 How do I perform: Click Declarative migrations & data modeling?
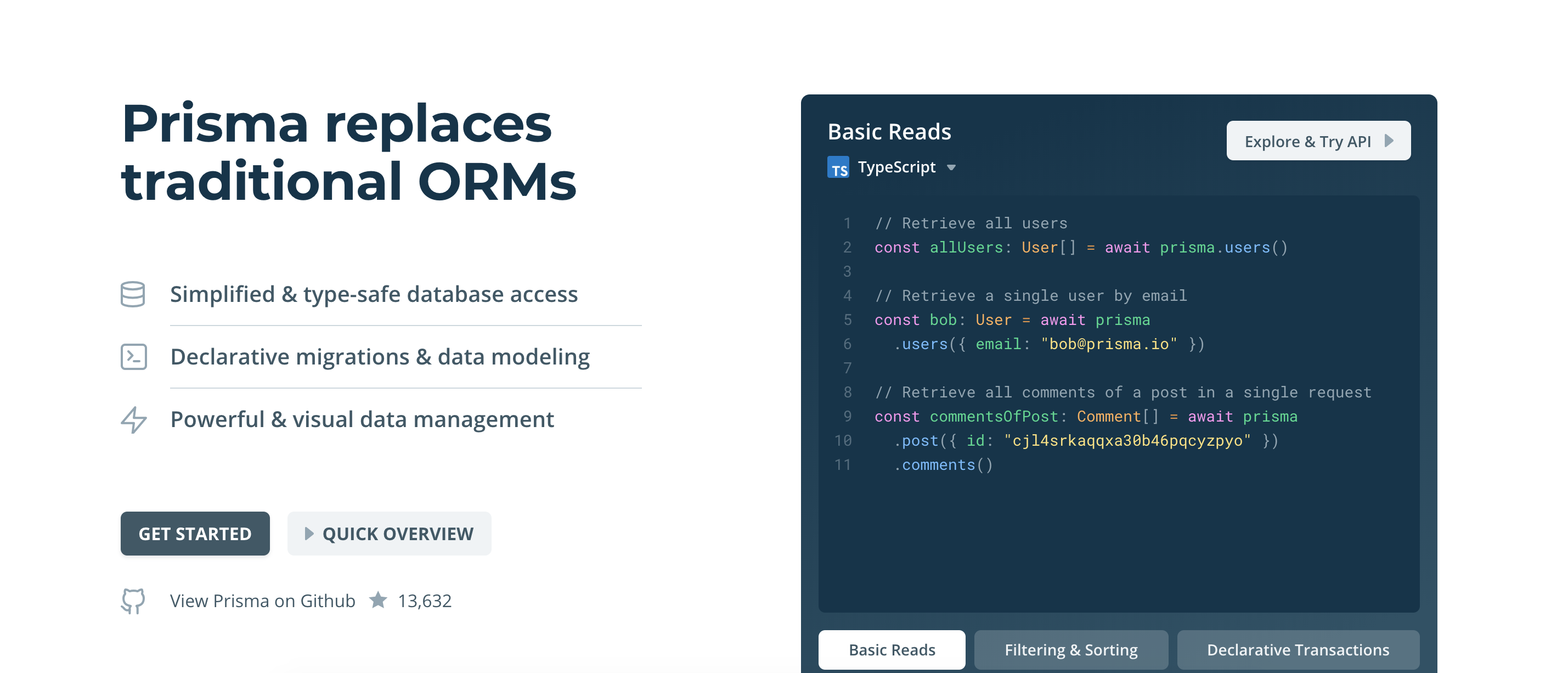tap(380, 357)
